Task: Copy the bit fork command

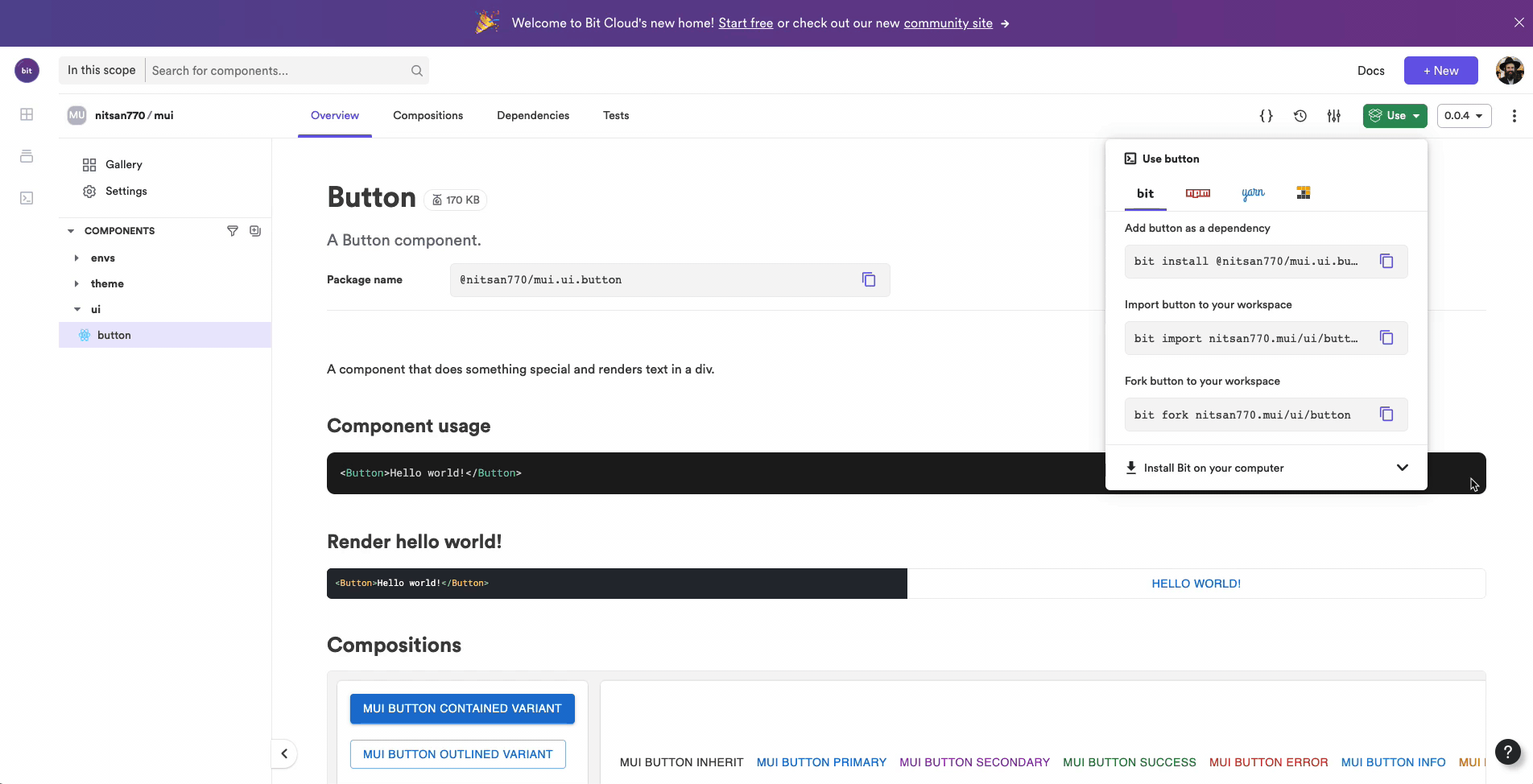Action: click(x=1386, y=414)
